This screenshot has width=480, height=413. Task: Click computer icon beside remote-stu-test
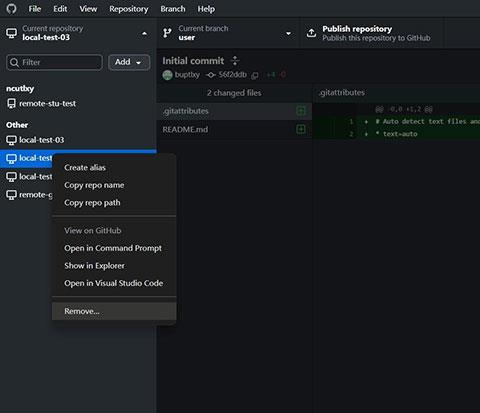[11, 104]
